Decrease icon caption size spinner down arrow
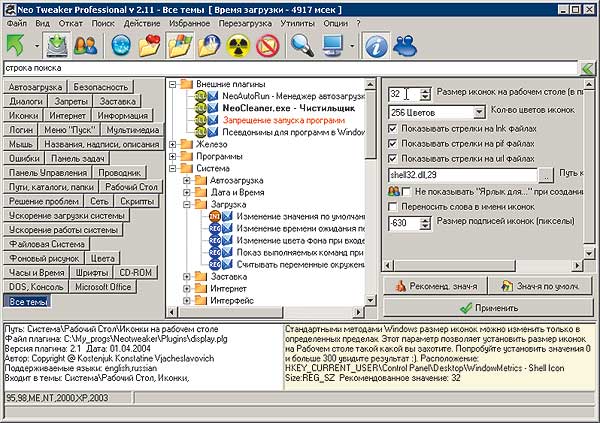Viewport: 600px width, 423px height. click(425, 226)
